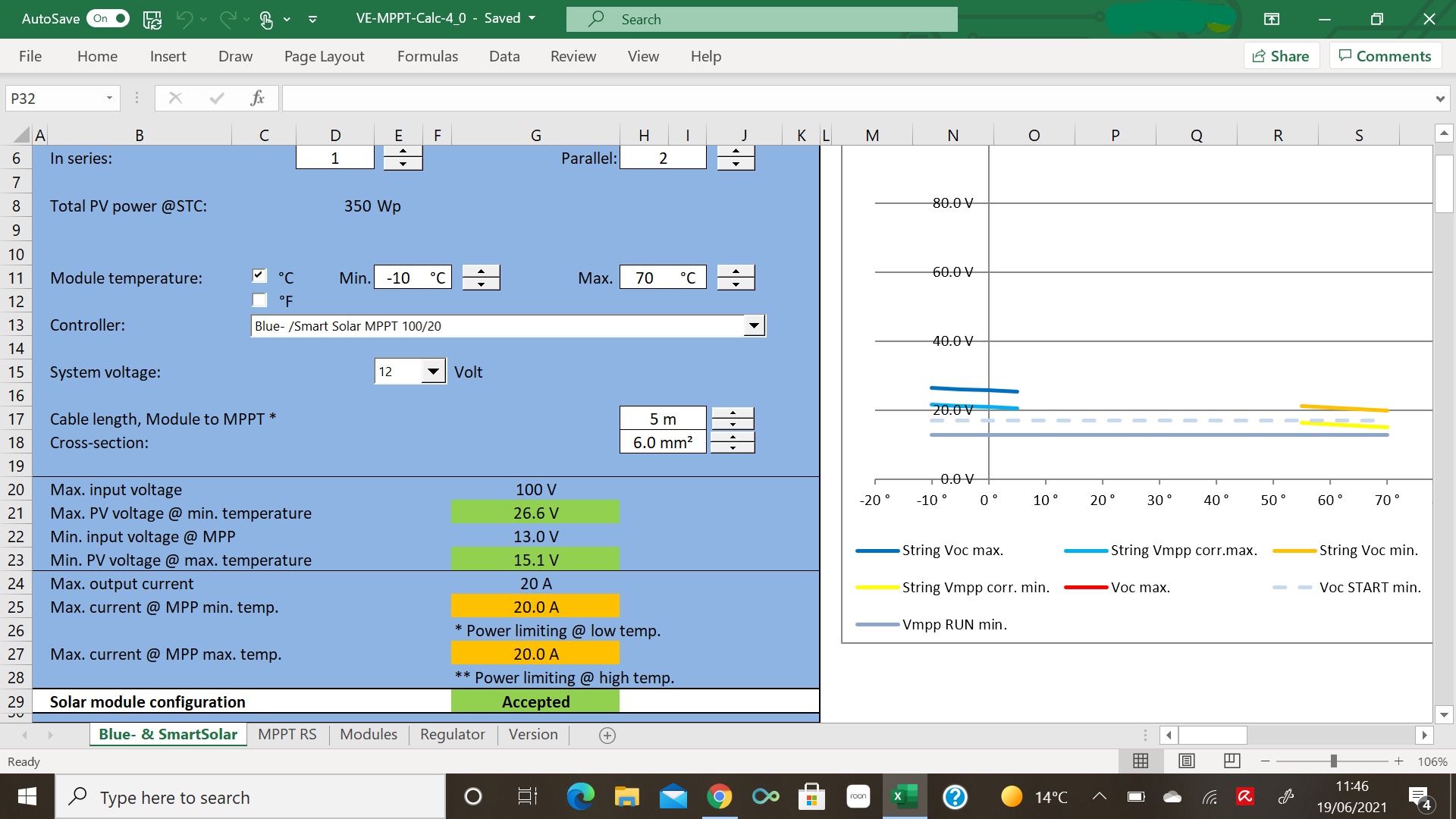Click the Save icon in title bar
The height and width of the screenshot is (819, 1456).
pyautogui.click(x=152, y=19)
